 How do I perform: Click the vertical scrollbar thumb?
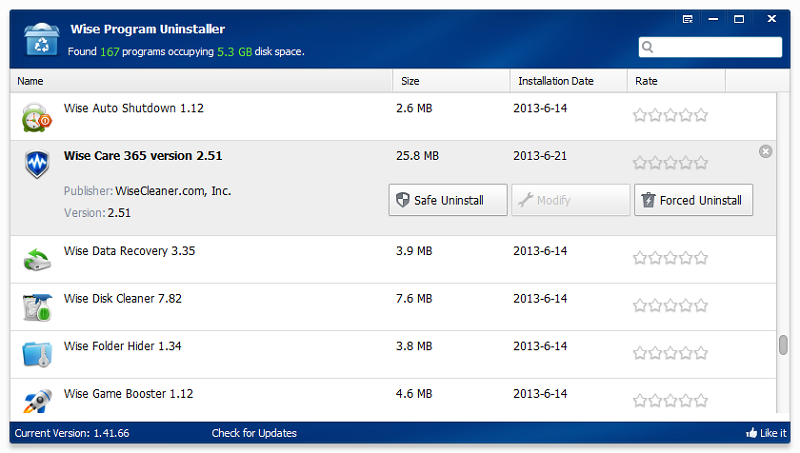783,345
